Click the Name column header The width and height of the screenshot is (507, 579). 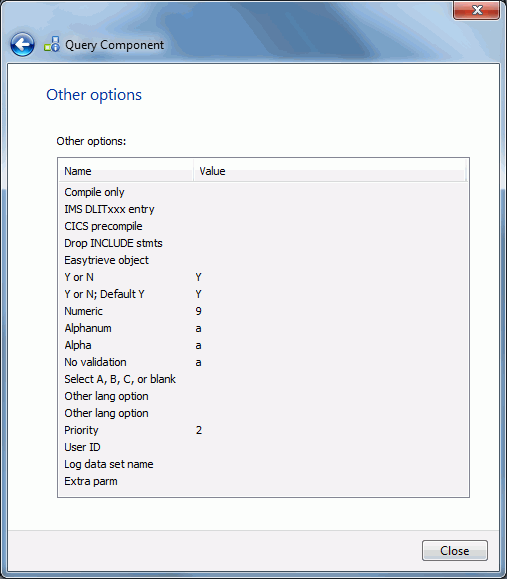[x=126, y=171]
